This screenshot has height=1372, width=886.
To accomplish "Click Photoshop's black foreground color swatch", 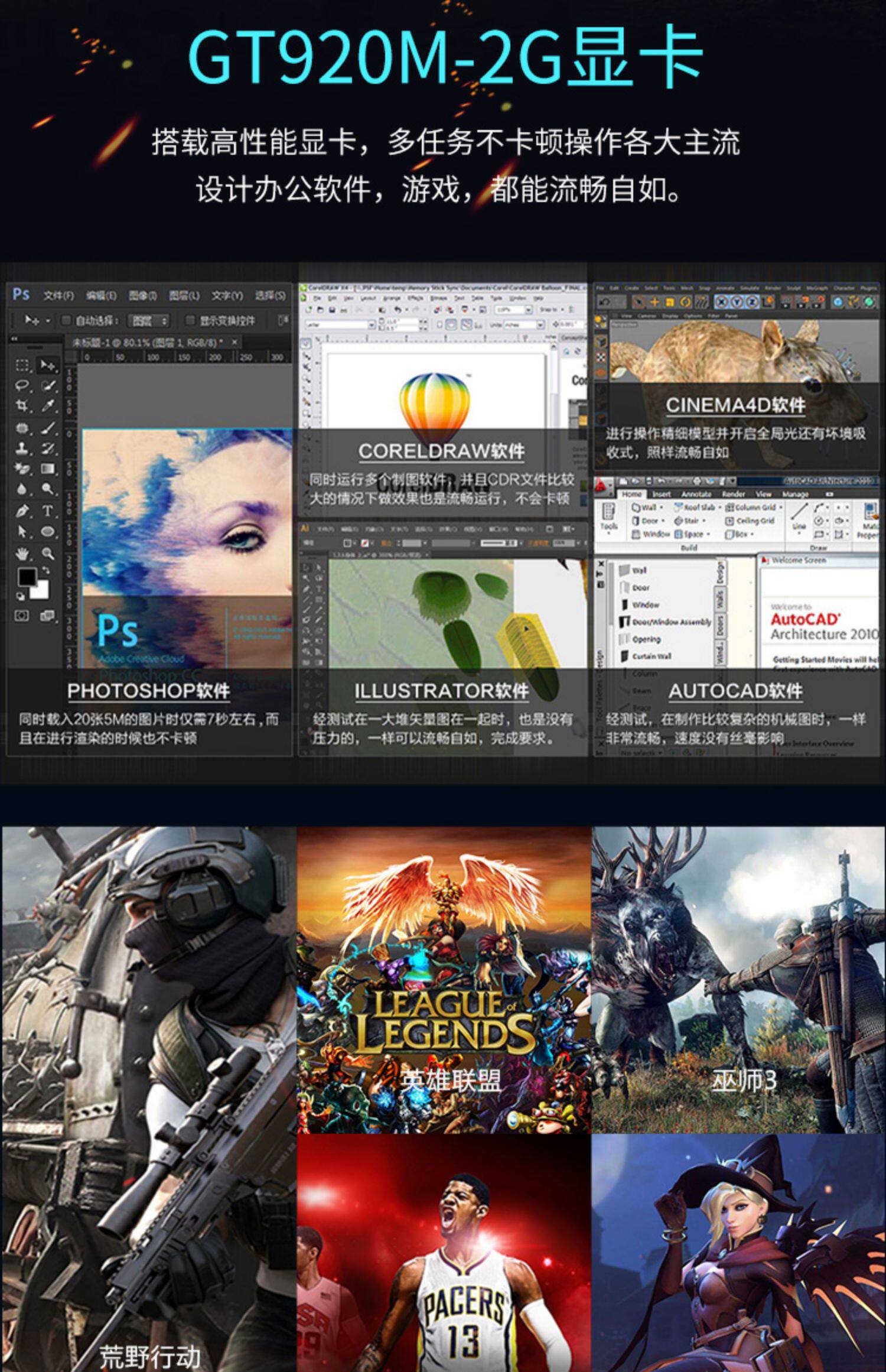I will pyautogui.click(x=26, y=577).
